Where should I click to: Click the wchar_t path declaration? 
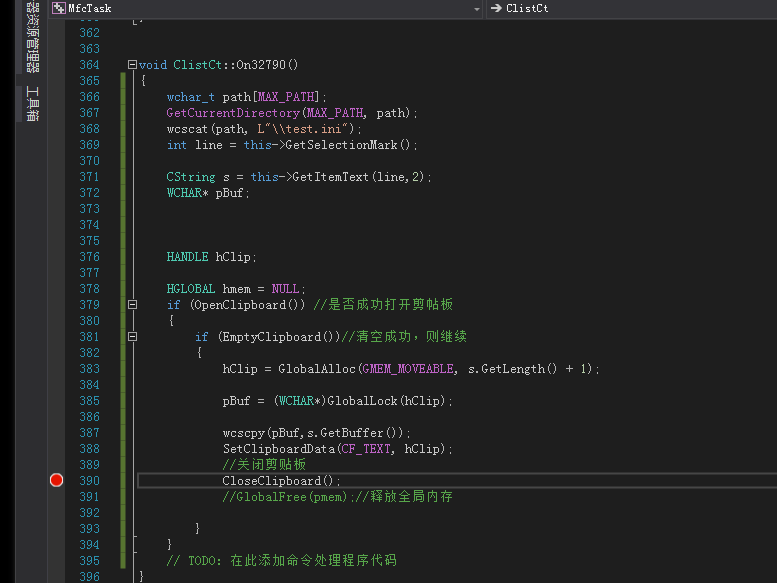point(246,97)
